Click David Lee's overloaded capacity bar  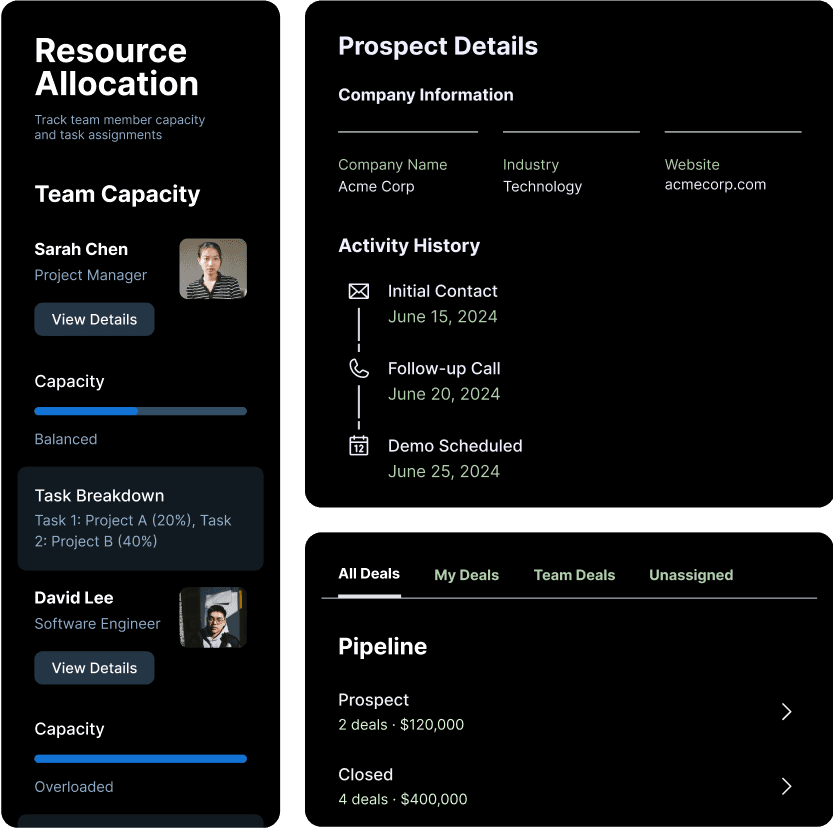140,759
